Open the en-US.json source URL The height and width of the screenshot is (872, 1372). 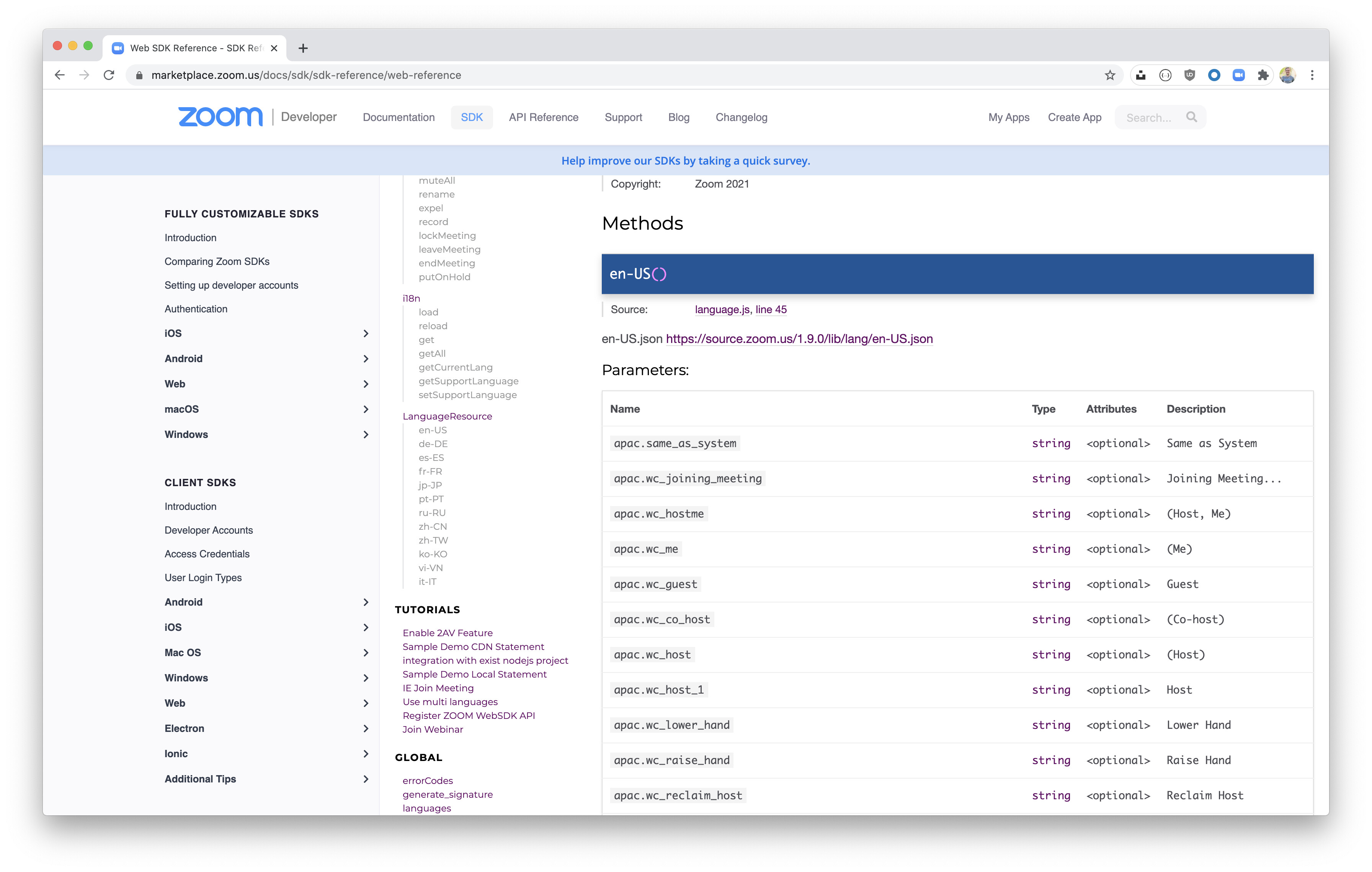pos(799,339)
